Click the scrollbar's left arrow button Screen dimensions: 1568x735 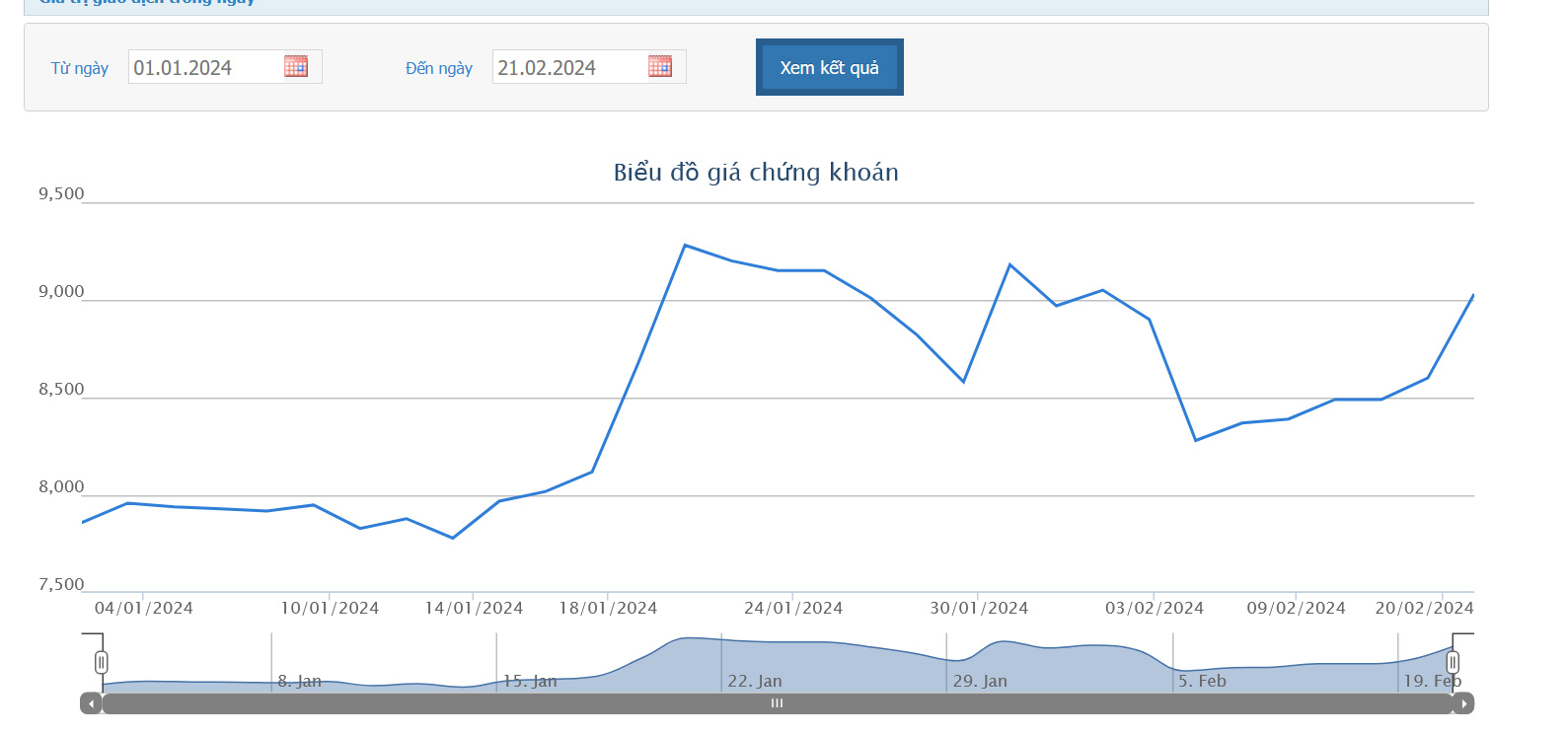coord(91,703)
